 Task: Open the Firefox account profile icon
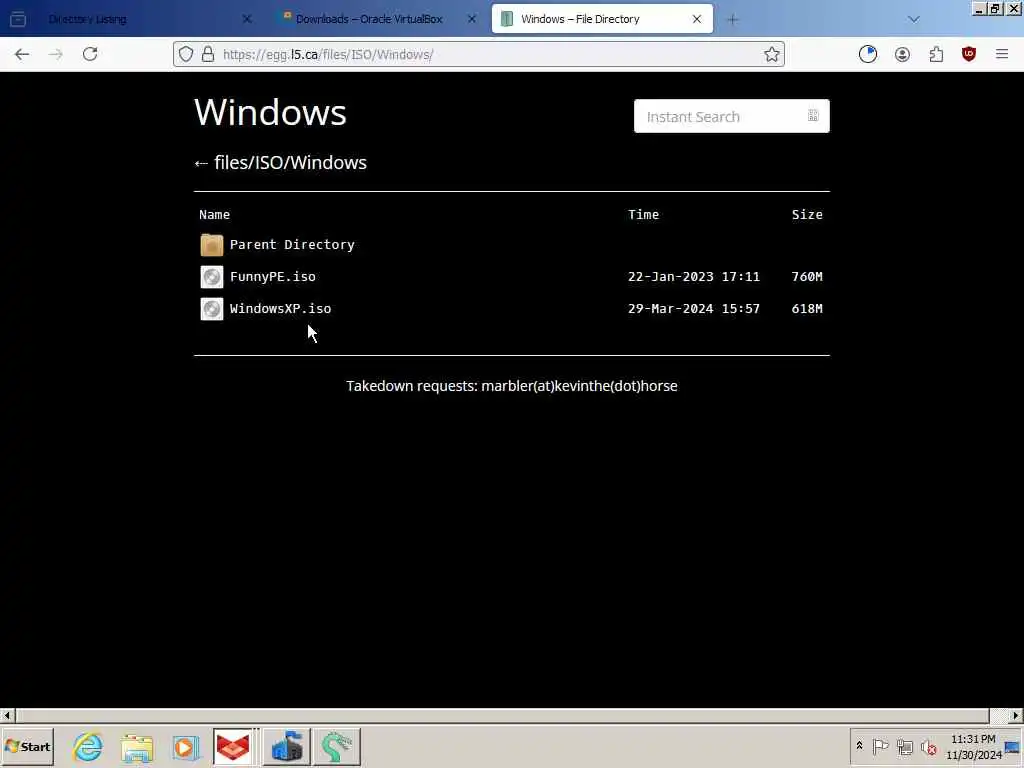pyautogui.click(x=902, y=54)
